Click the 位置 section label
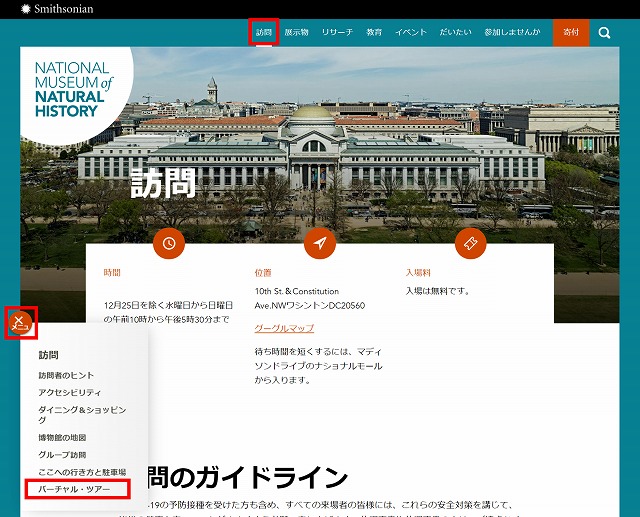 coord(263,273)
